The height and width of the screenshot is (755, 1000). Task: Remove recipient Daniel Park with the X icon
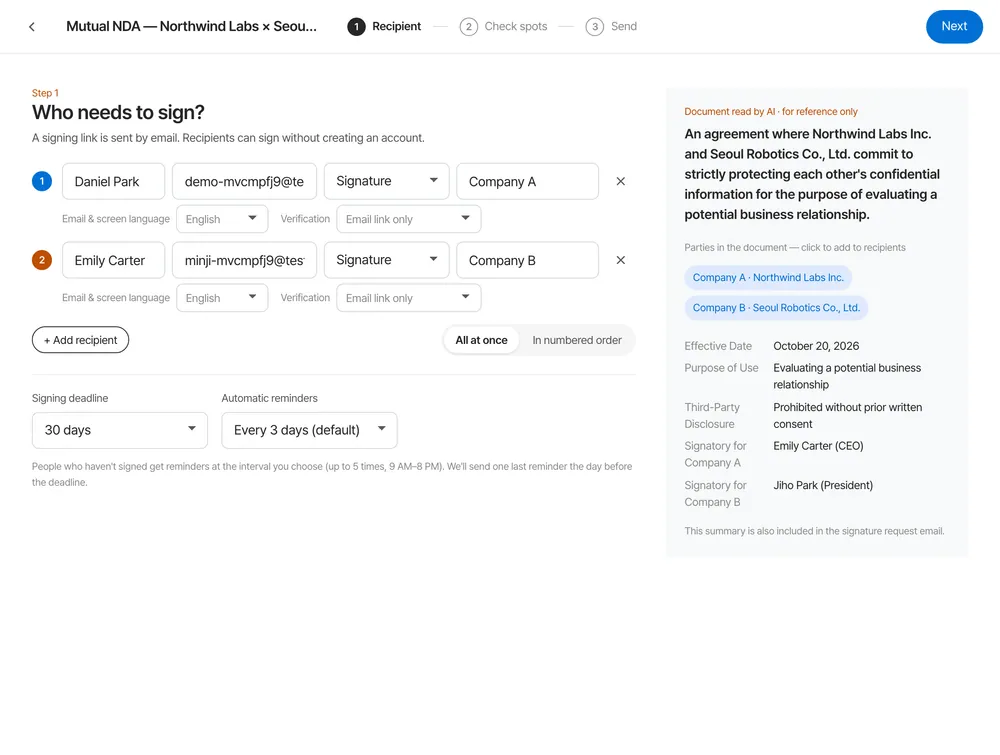tap(621, 181)
